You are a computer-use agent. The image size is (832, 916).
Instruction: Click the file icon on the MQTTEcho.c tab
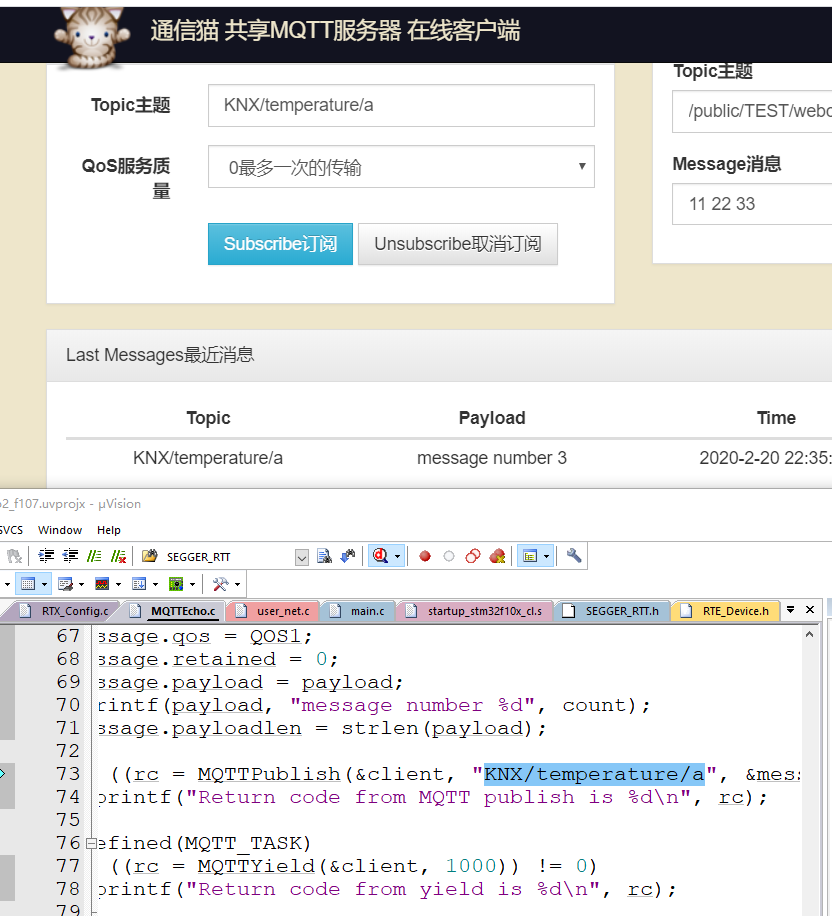[136, 610]
